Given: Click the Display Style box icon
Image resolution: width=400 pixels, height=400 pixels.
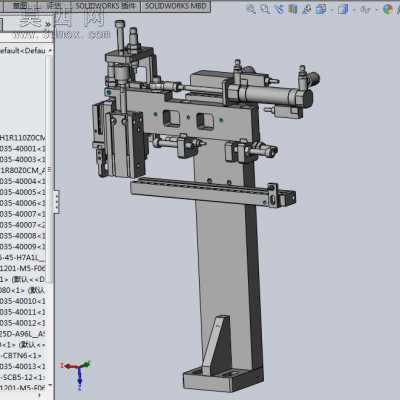Looking at the screenshot, I should [343, 9].
